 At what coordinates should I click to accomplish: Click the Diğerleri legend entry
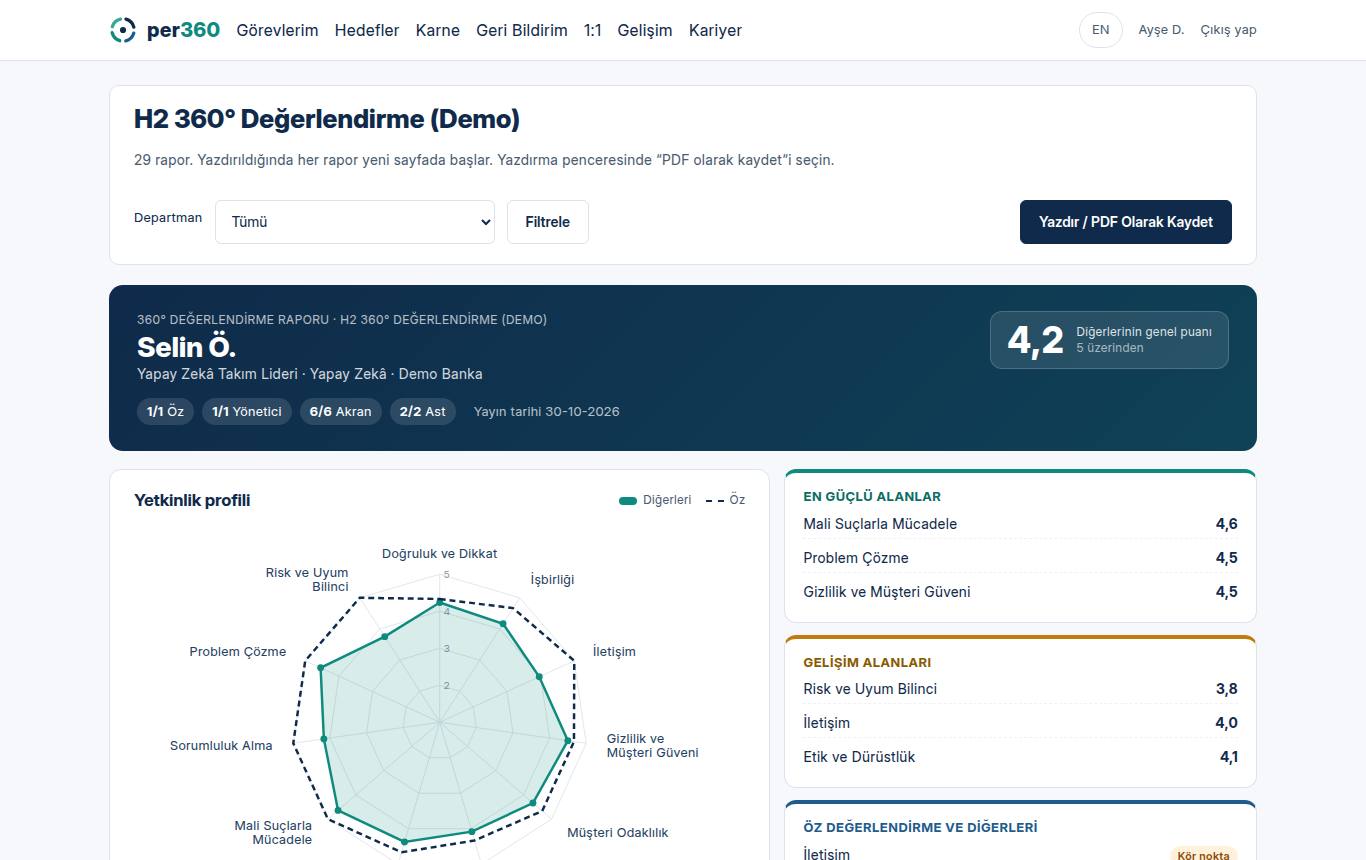(655, 500)
